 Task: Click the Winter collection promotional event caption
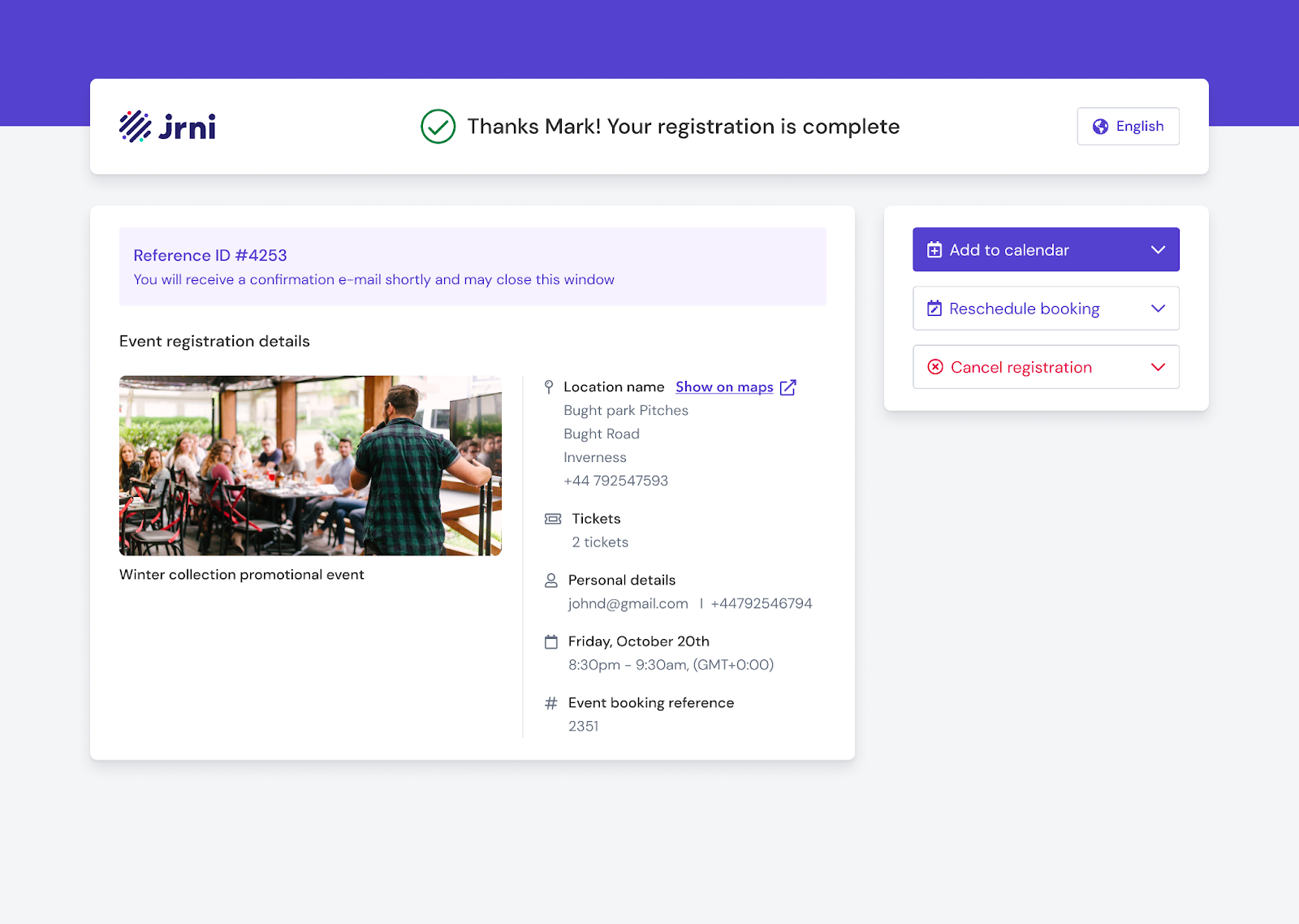tap(242, 575)
